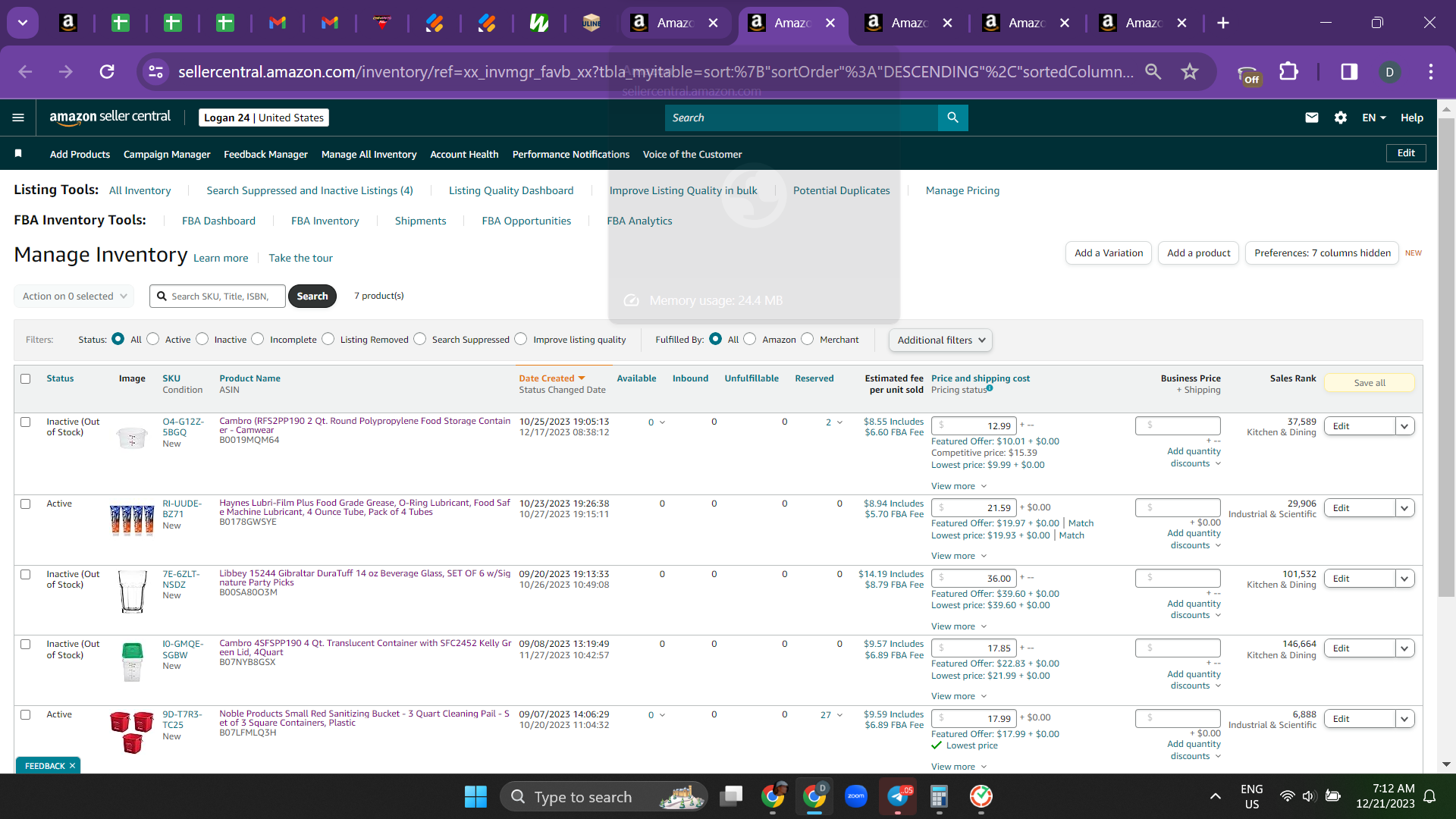Screen dimensions: 1456x819
Task: Focus the Search SKU, Title, ISBN field
Action: 218,297
